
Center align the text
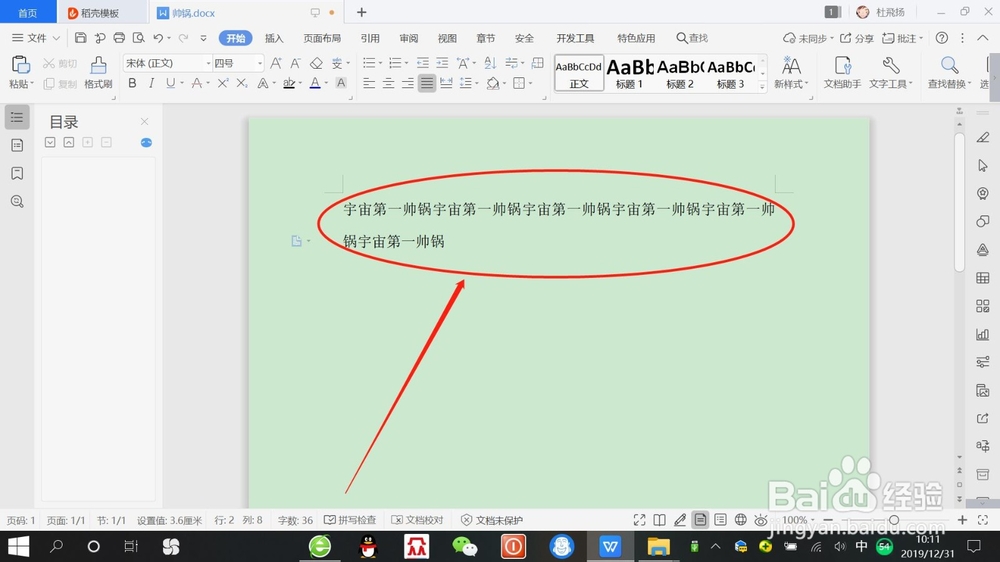(388, 83)
